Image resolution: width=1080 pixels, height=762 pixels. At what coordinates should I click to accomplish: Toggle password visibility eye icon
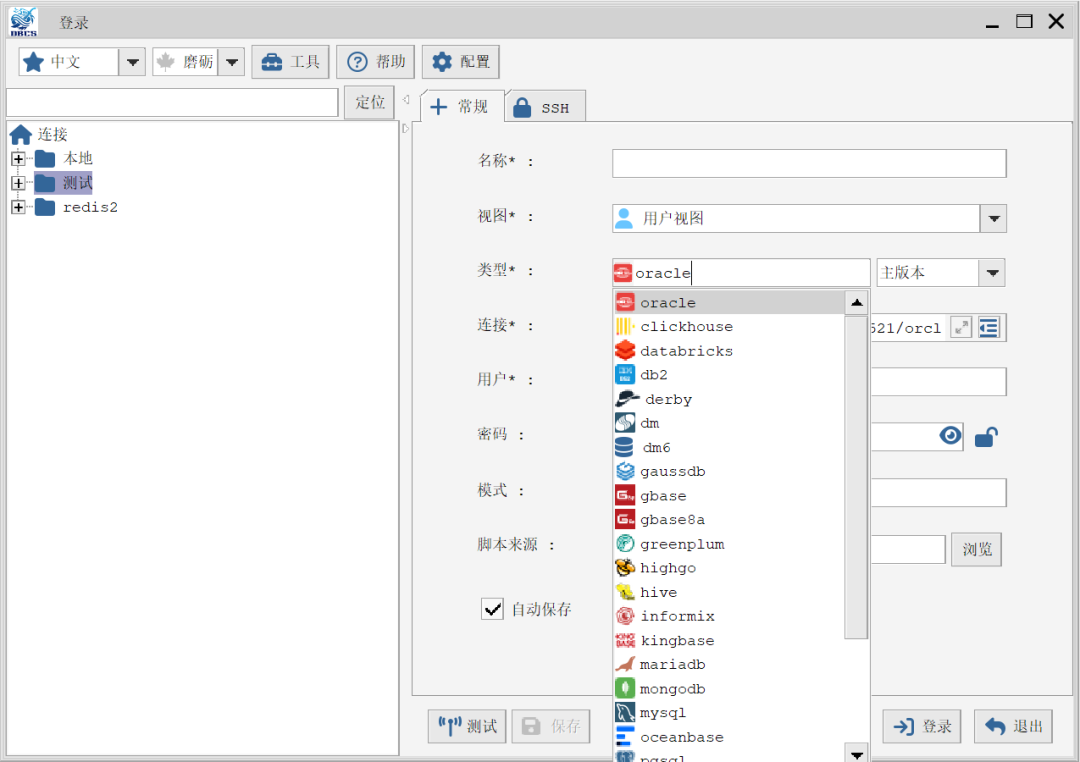951,435
